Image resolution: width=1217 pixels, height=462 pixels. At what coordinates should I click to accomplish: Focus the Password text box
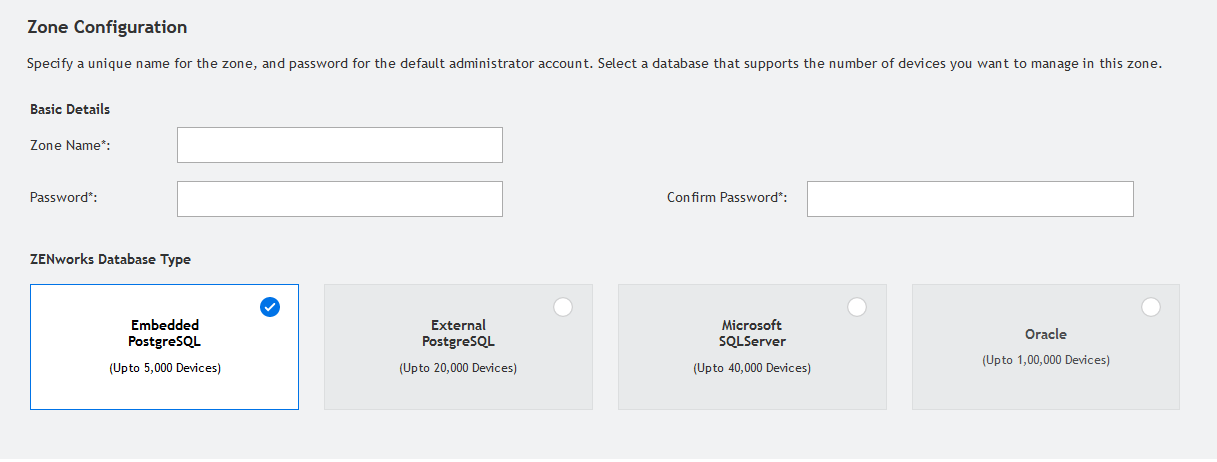[339, 199]
